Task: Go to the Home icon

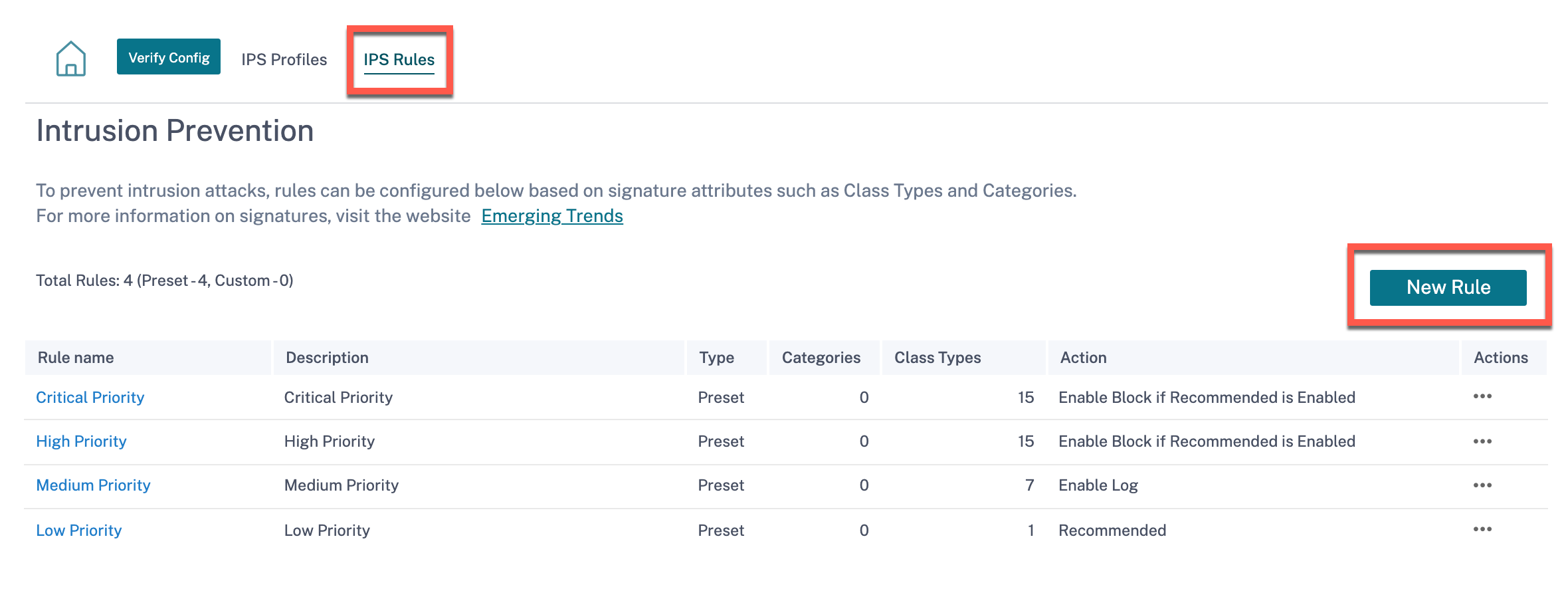Action: [71, 59]
